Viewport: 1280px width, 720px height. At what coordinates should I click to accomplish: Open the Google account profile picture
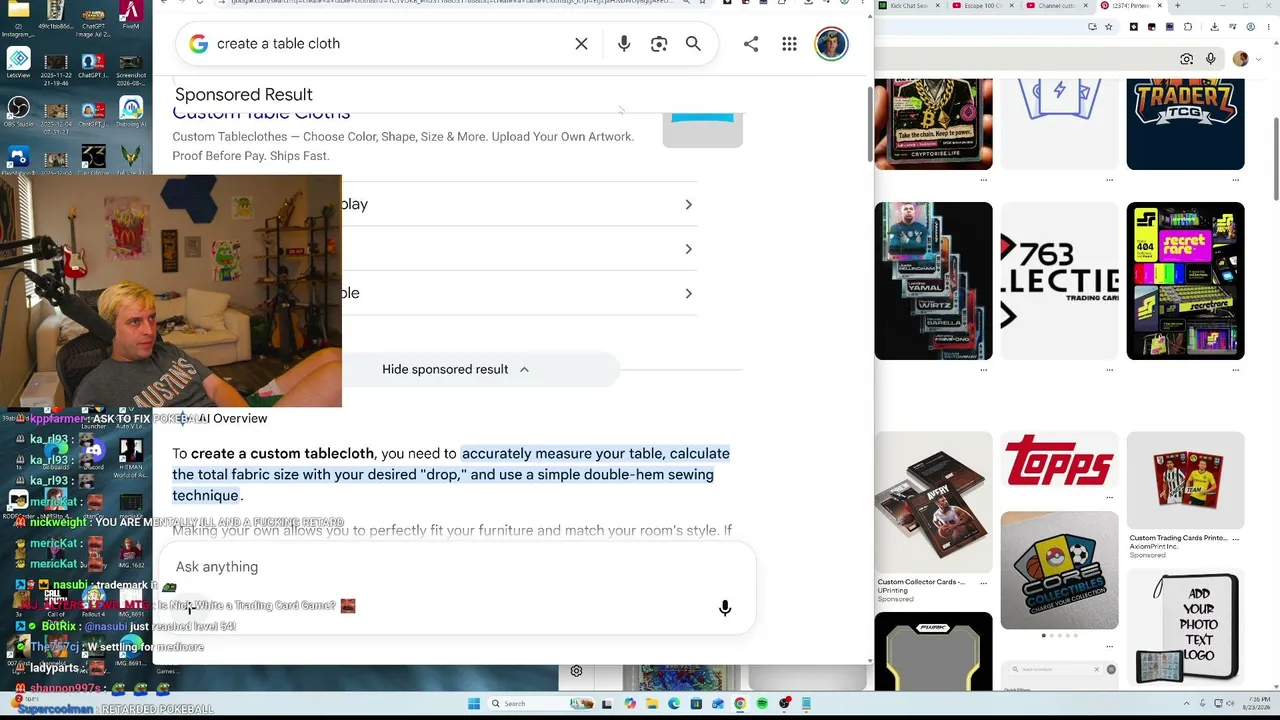831,44
